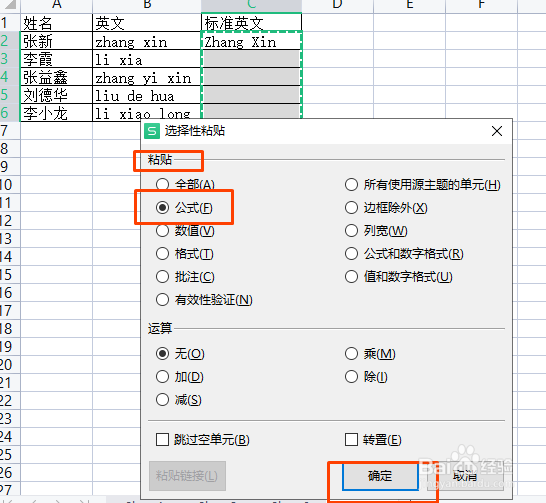Select operation 乘(M)
This screenshot has width=546, height=503.
pos(370,354)
